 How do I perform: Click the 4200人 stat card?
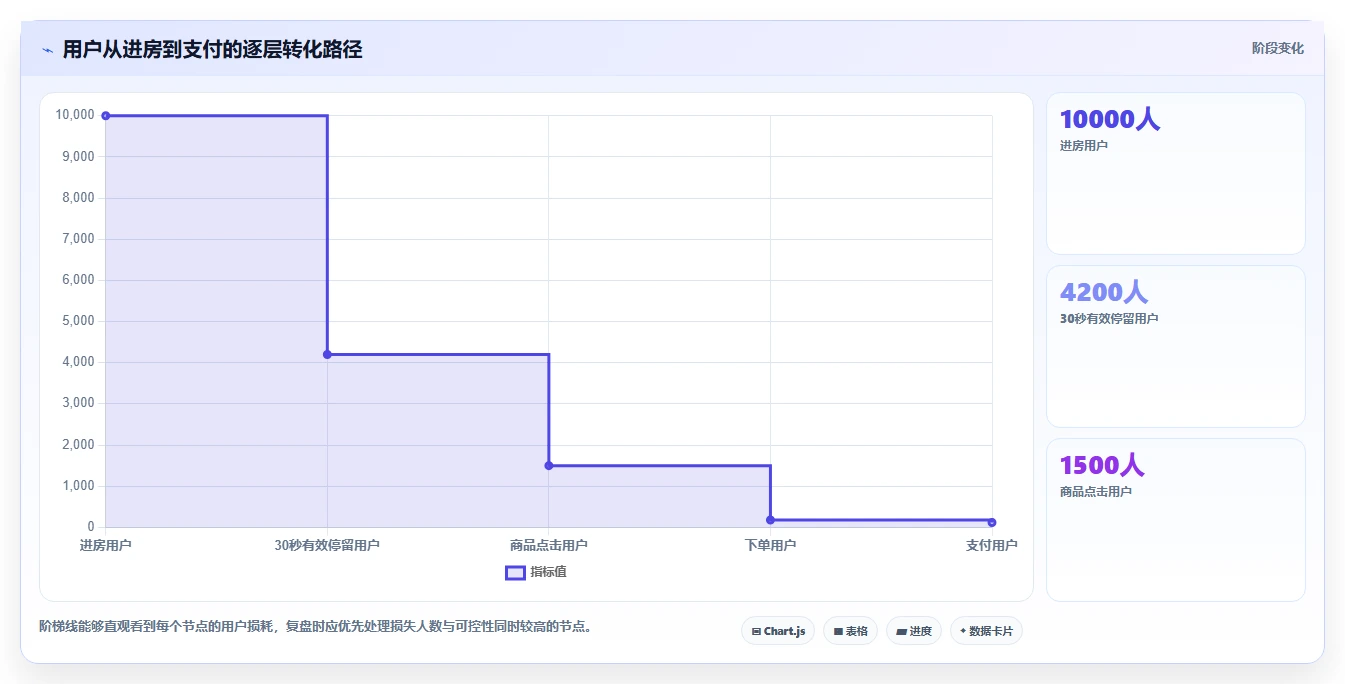click(x=1175, y=346)
